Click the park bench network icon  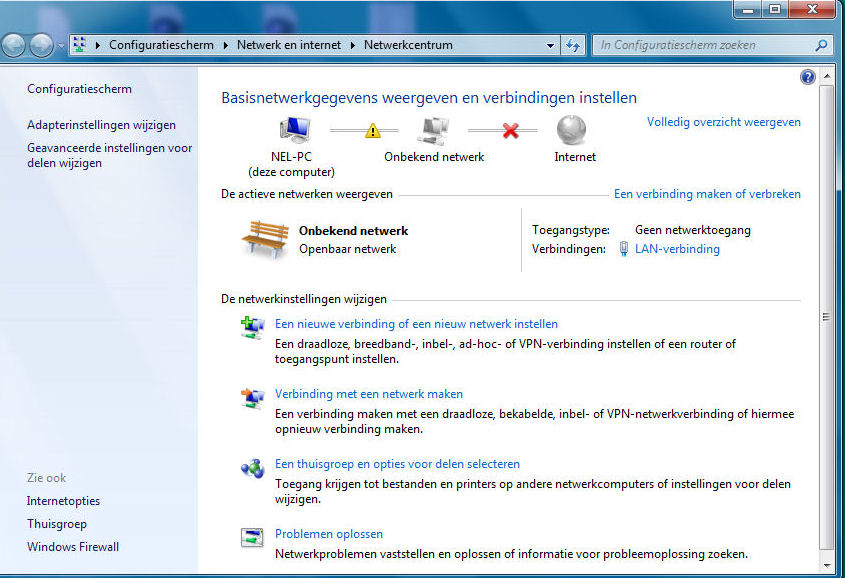point(265,239)
